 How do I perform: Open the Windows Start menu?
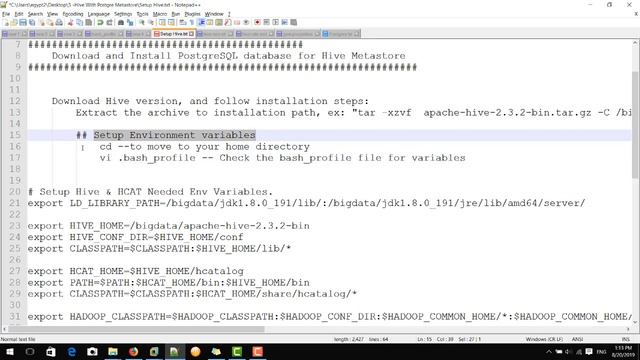pos(10,351)
